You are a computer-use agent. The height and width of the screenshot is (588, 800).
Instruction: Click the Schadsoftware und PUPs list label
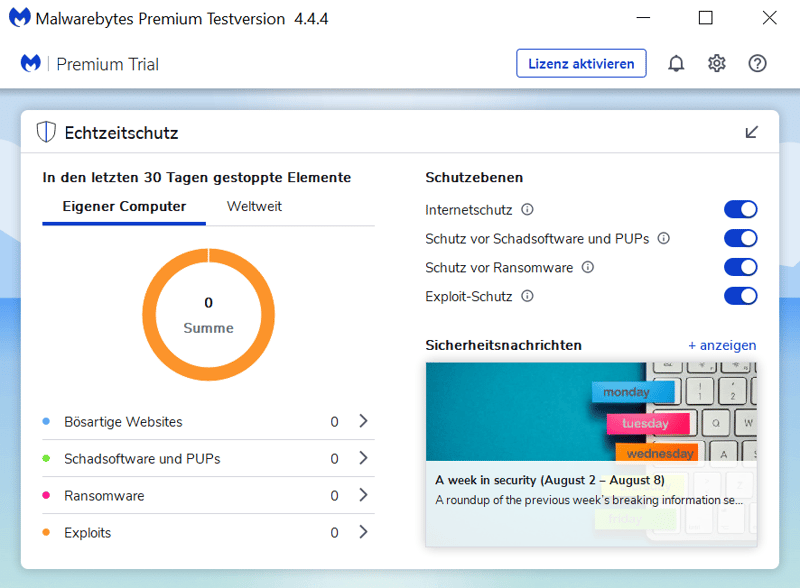tap(142, 459)
